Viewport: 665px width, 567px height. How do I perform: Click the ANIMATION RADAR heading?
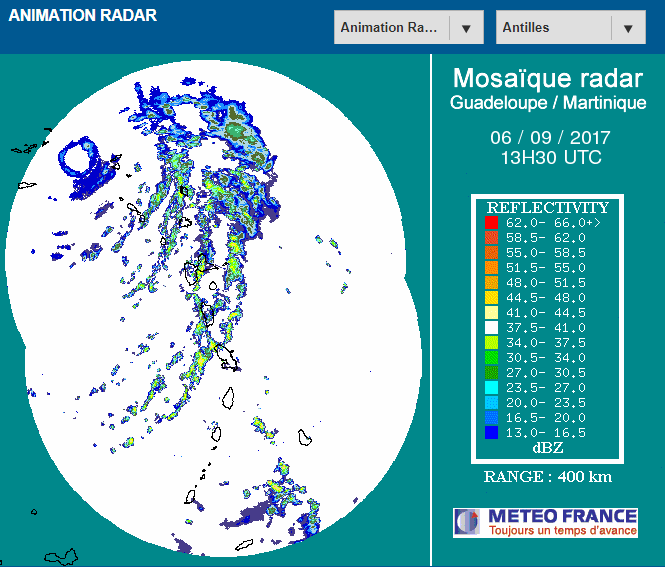point(83,15)
